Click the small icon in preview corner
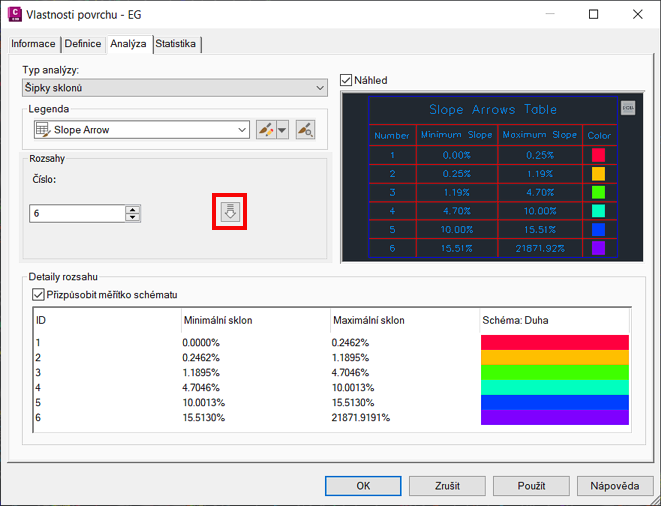The image size is (661, 506). click(627, 107)
